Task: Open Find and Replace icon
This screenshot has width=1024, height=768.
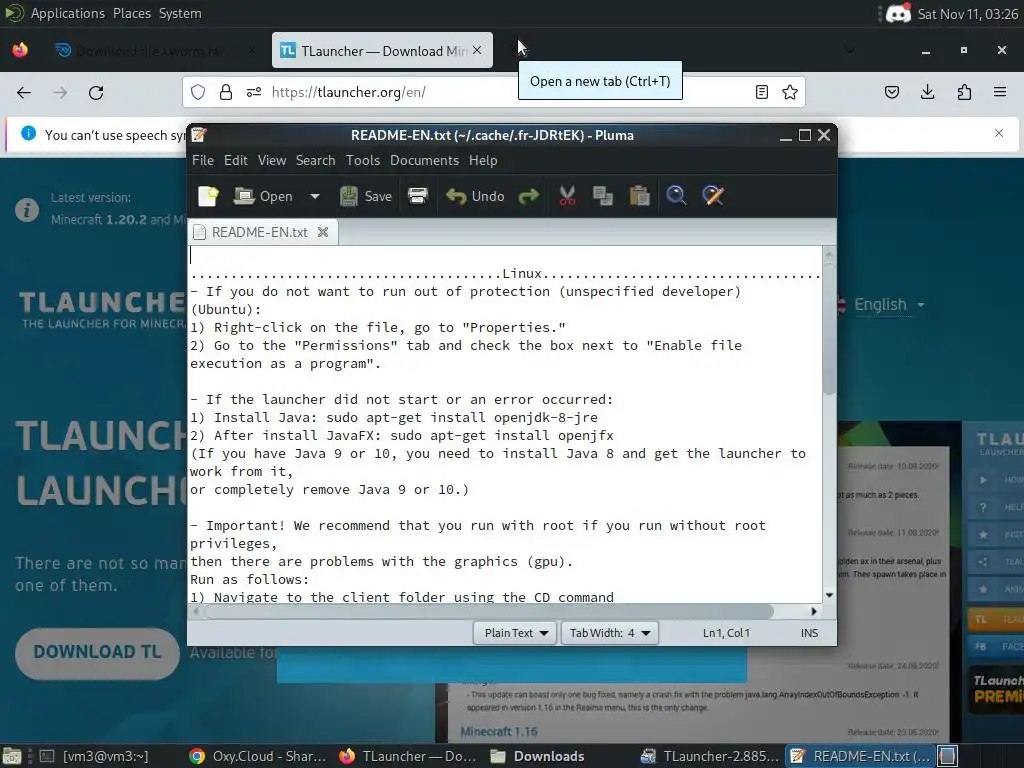Action: (712, 196)
